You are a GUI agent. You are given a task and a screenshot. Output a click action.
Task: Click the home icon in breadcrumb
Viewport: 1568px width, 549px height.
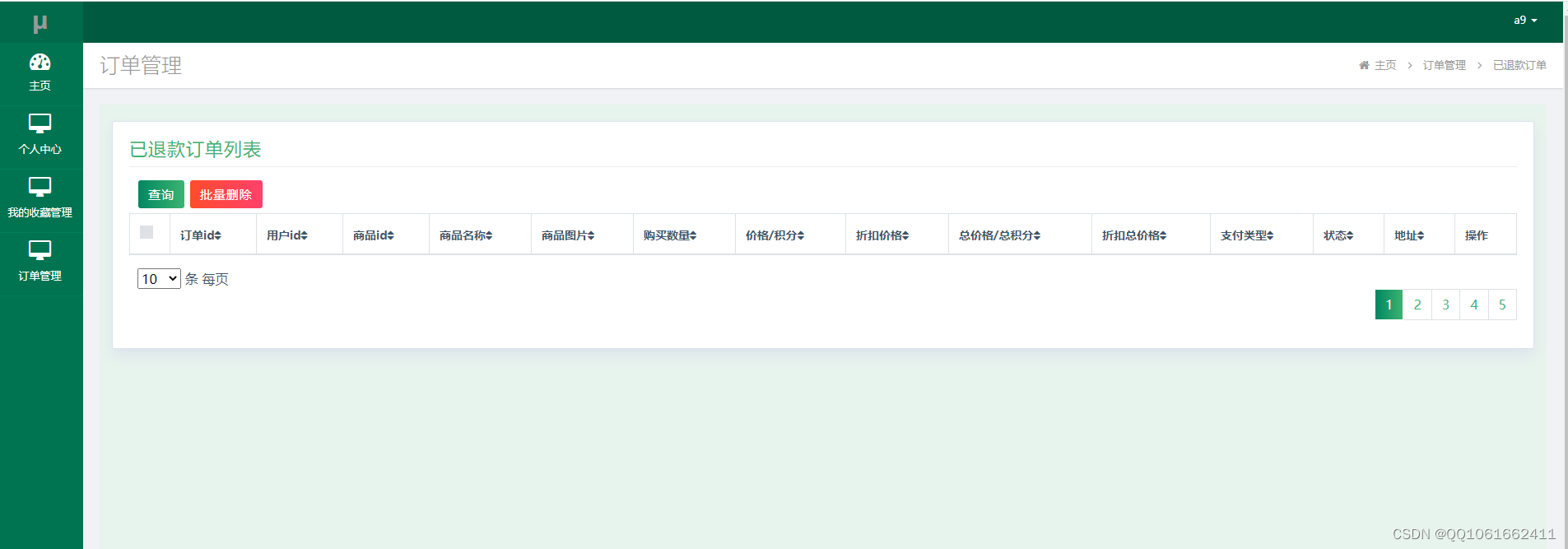click(x=1364, y=65)
